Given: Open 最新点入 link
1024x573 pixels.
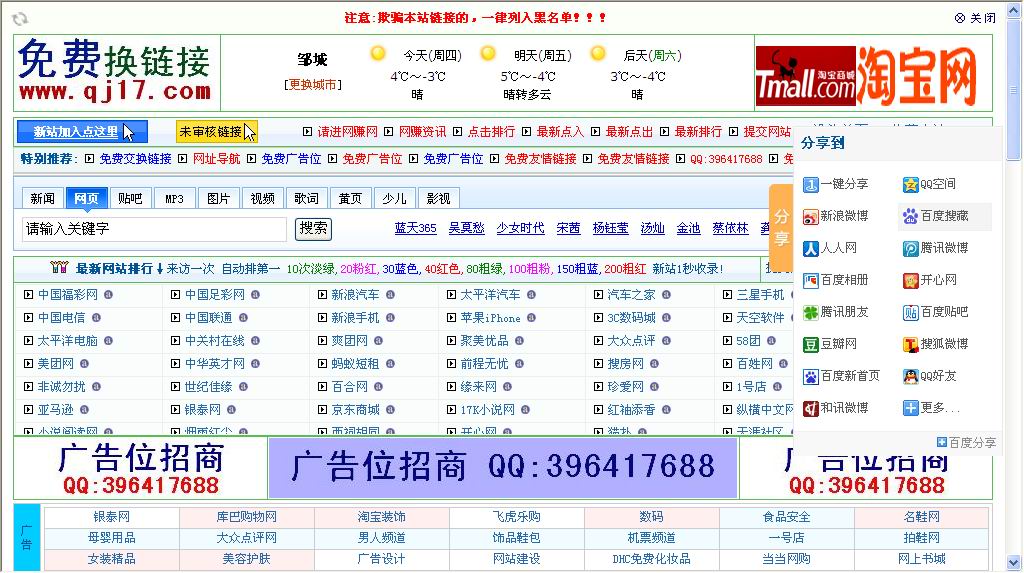Looking at the screenshot, I should 560,132.
